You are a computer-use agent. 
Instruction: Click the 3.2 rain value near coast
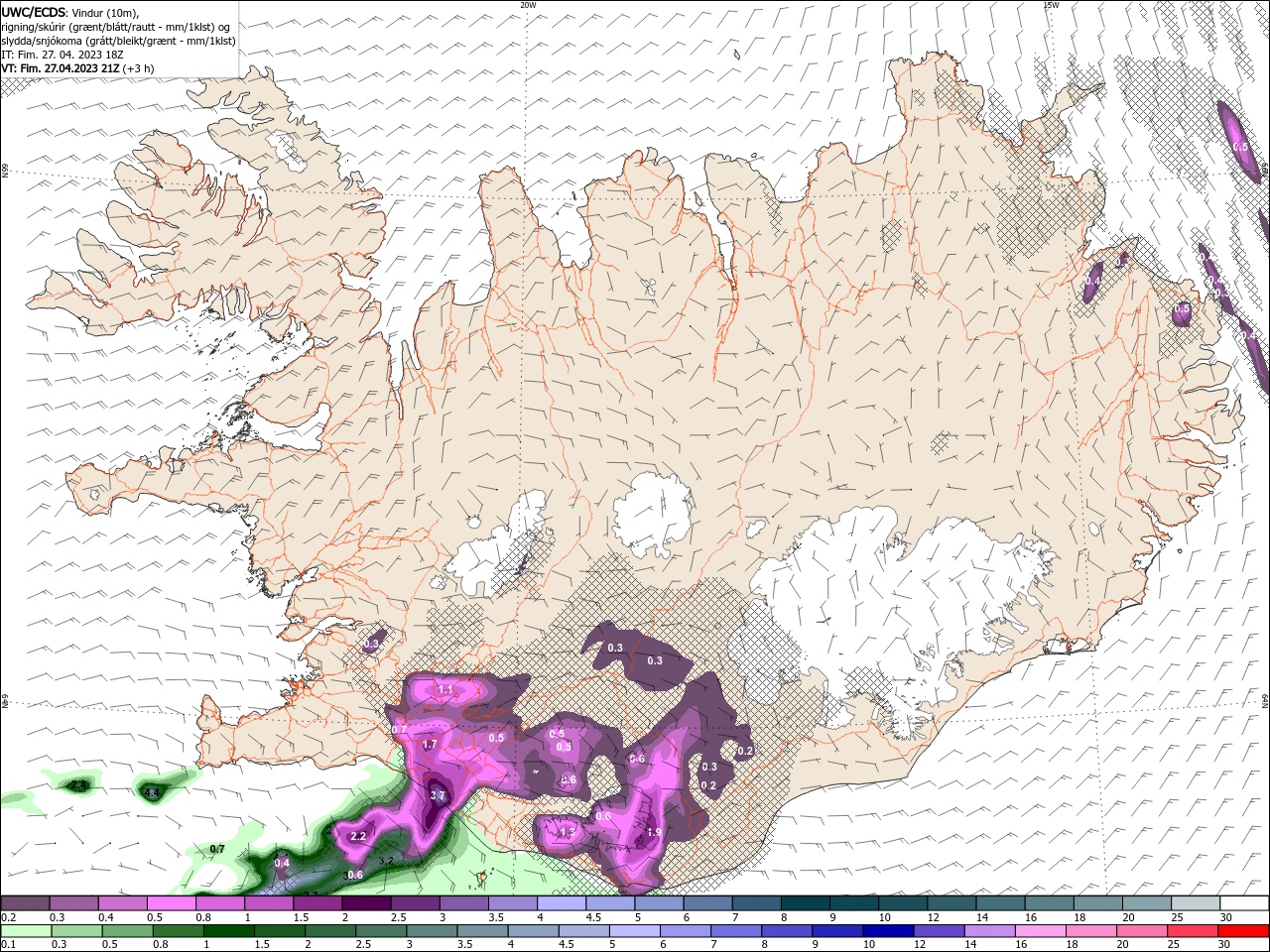pos(387,861)
